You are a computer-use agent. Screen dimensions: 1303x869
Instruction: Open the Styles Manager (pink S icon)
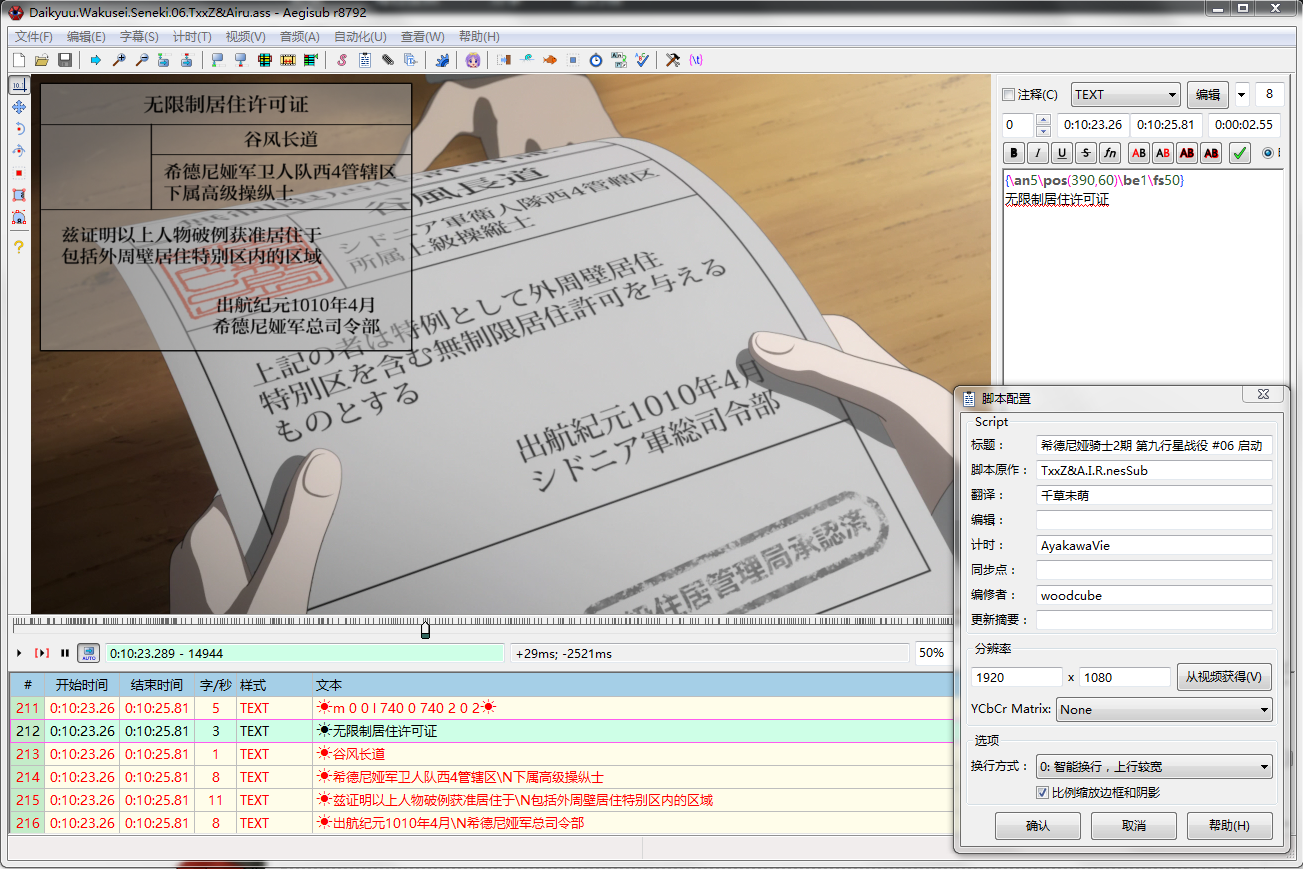(342, 60)
